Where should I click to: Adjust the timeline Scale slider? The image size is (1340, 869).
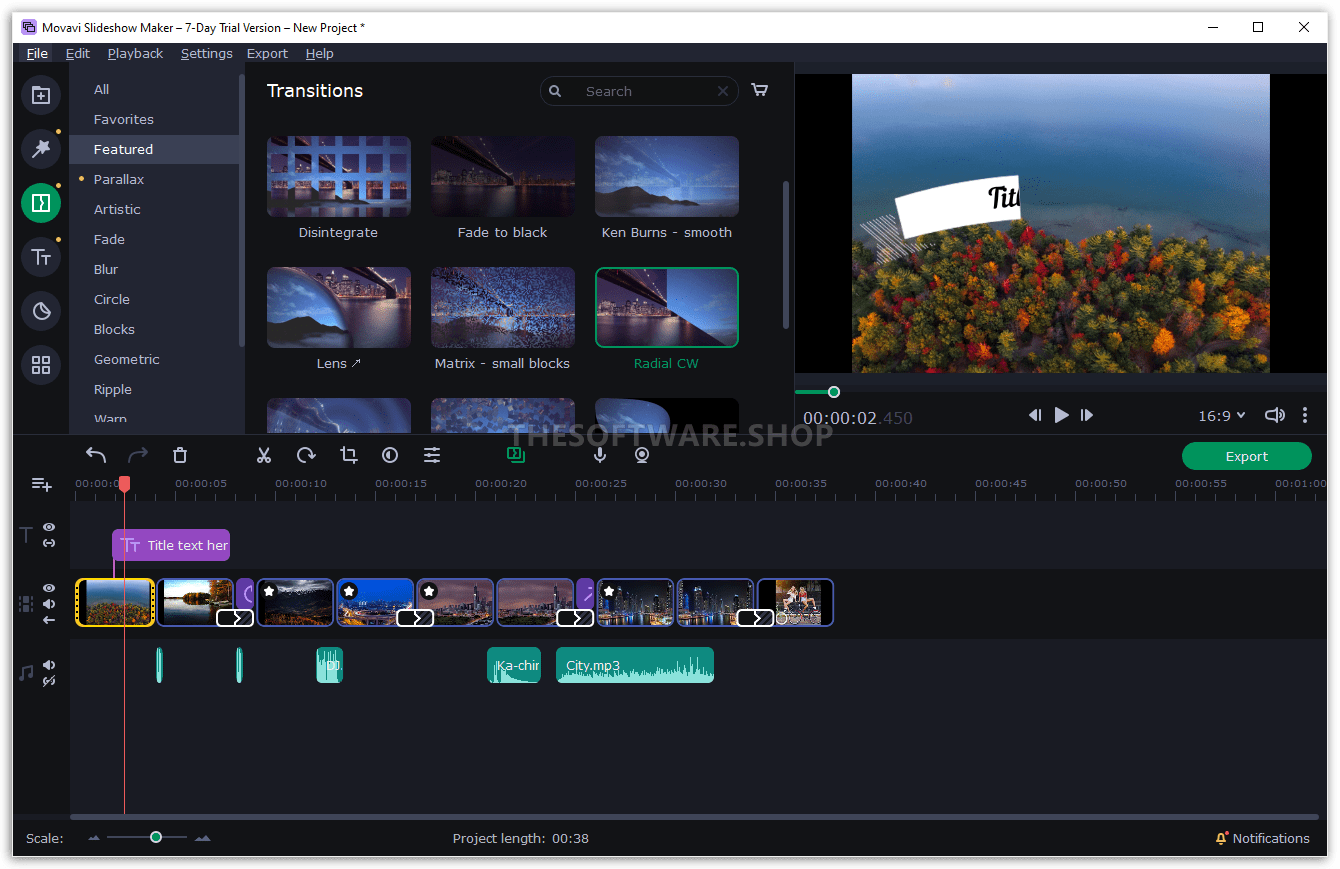point(155,837)
